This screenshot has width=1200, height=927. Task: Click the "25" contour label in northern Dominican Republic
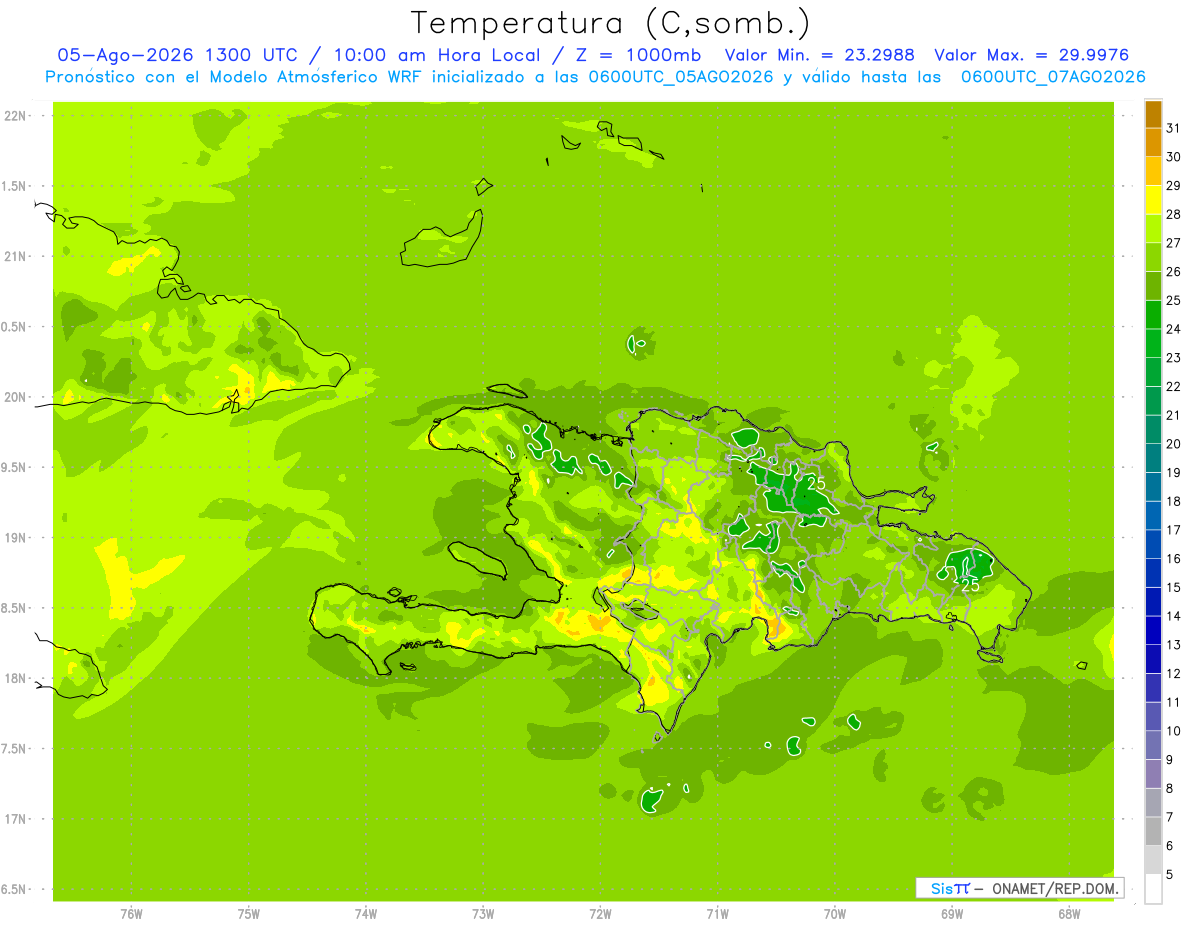click(817, 484)
